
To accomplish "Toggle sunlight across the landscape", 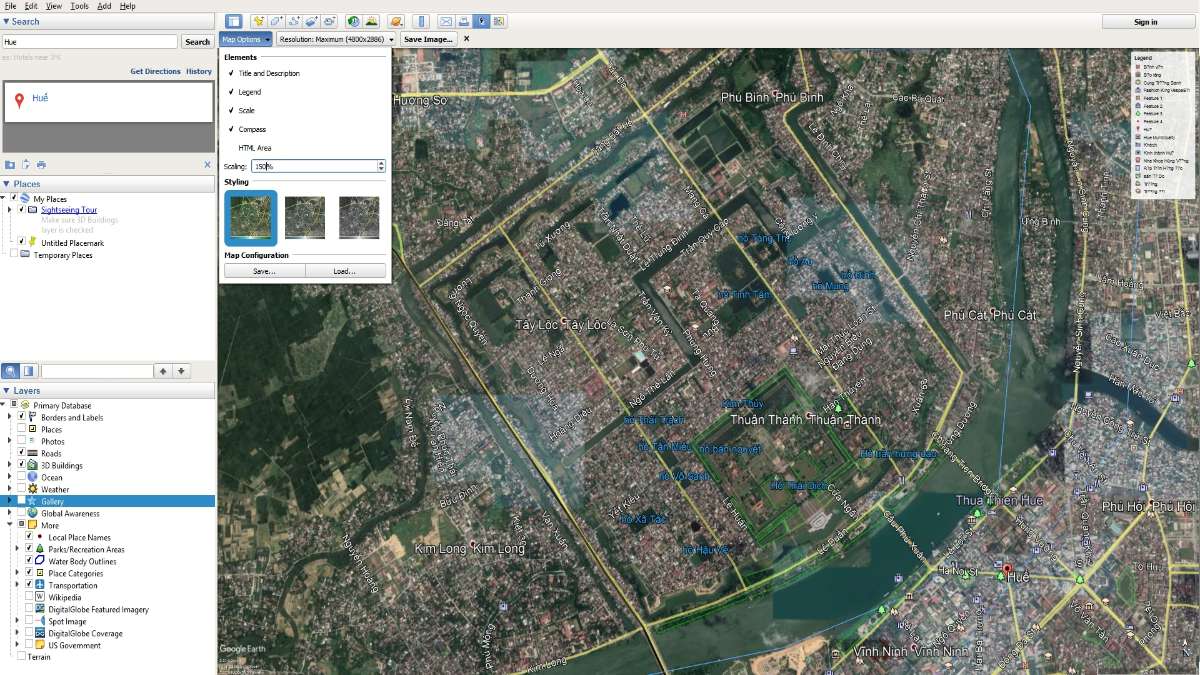I will click(x=372, y=20).
